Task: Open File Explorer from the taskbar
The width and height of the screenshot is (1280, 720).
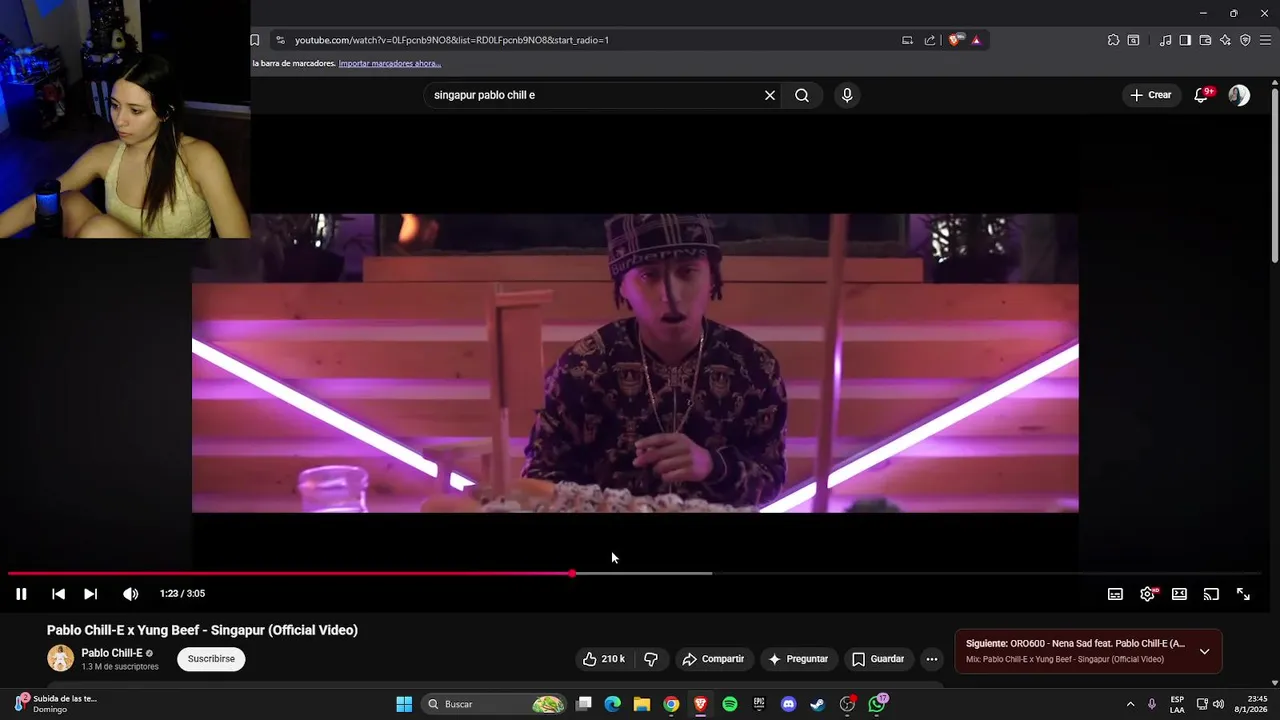Action: pos(642,704)
